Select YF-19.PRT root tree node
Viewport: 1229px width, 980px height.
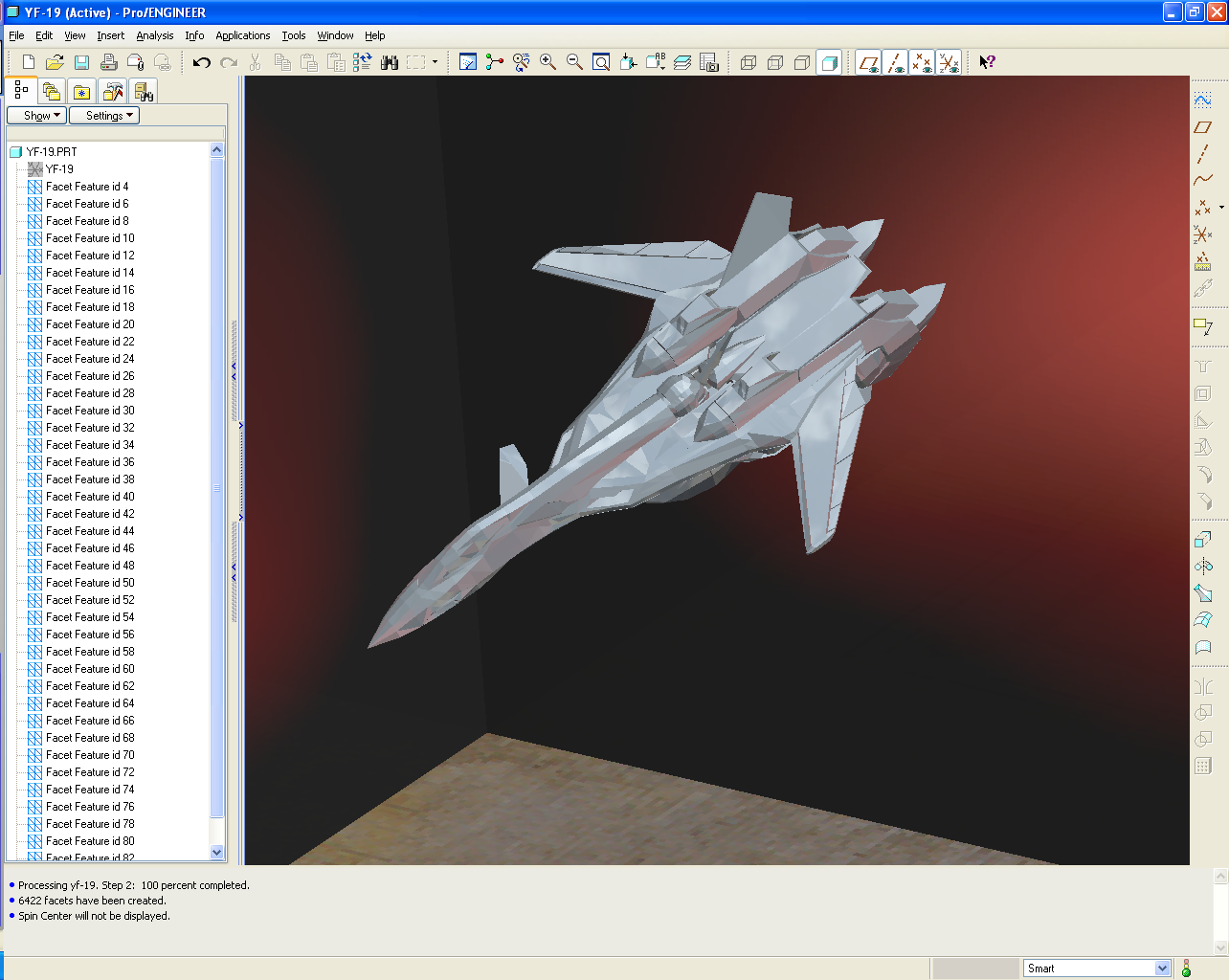pos(52,152)
